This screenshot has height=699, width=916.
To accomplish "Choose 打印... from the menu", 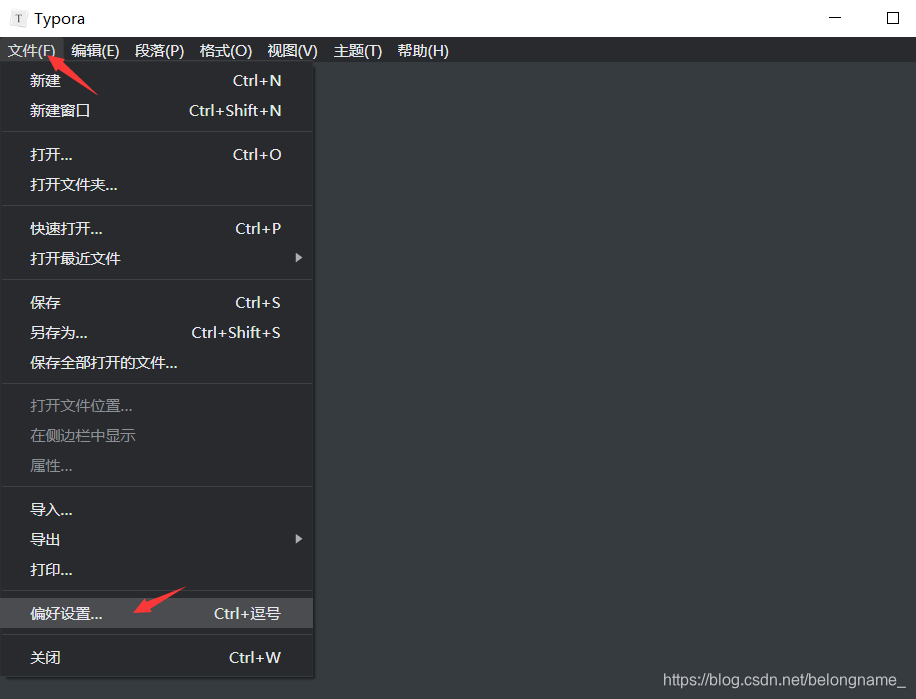I will click(157, 569).
